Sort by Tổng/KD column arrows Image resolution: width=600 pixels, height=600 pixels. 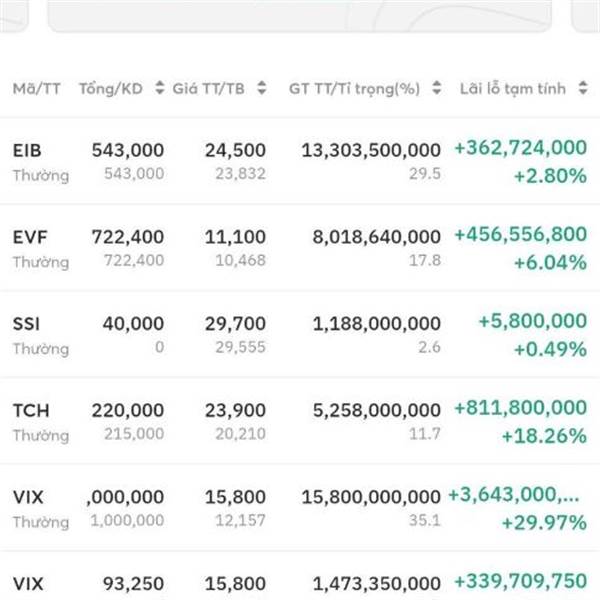click(160, 88)
